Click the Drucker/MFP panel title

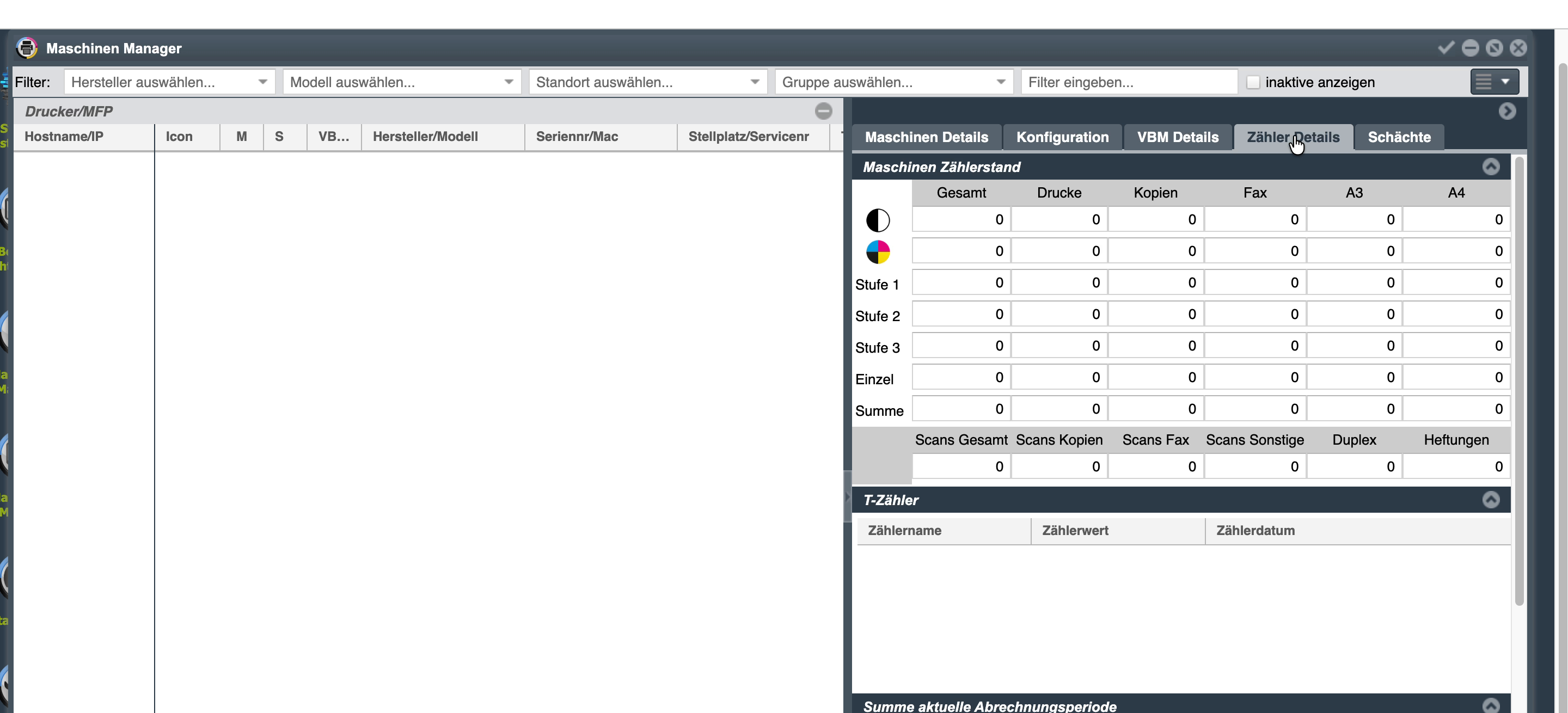coord(69,112)
